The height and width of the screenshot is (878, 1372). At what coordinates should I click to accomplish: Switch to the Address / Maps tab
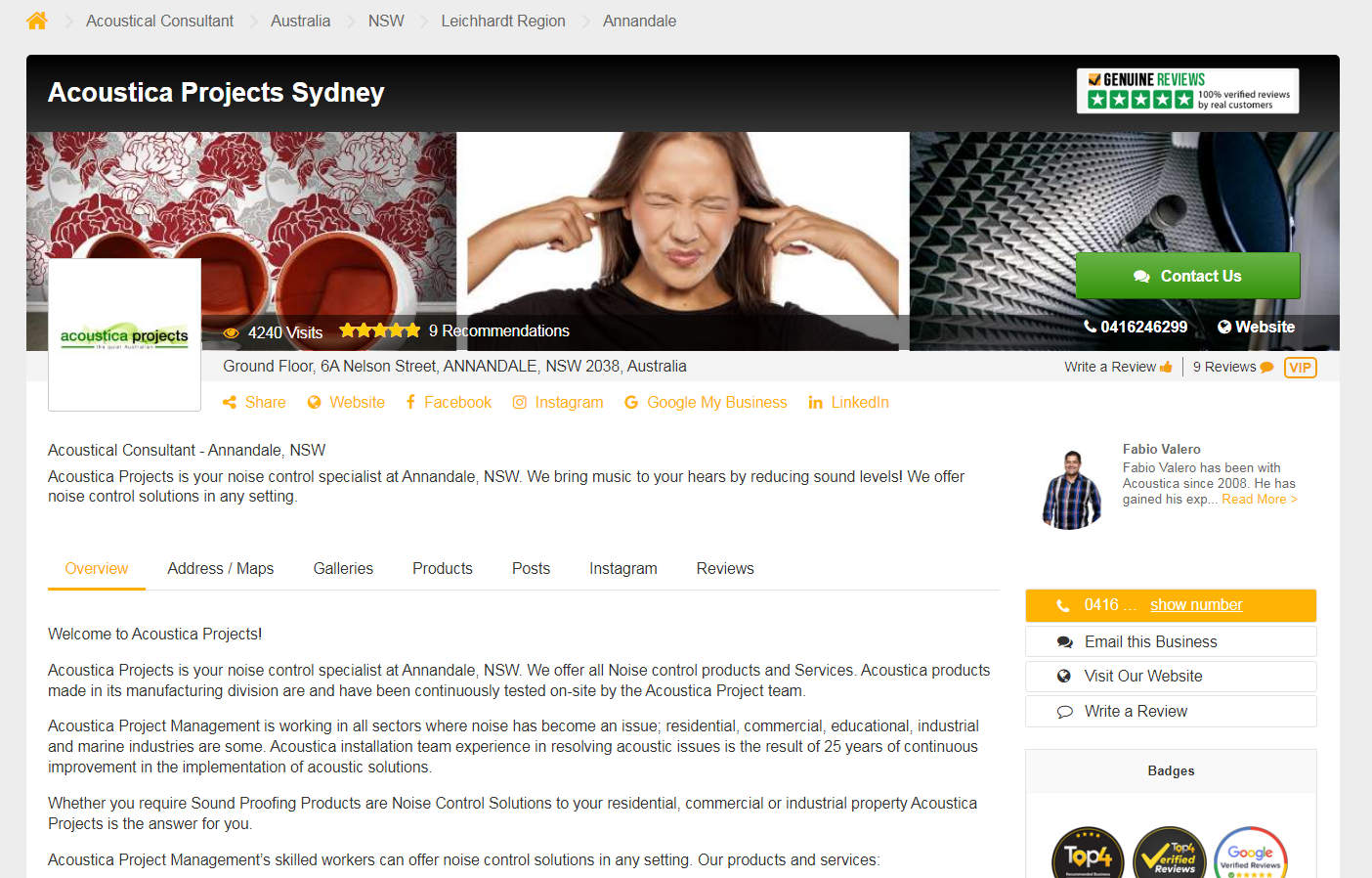[x=220, y=568]
